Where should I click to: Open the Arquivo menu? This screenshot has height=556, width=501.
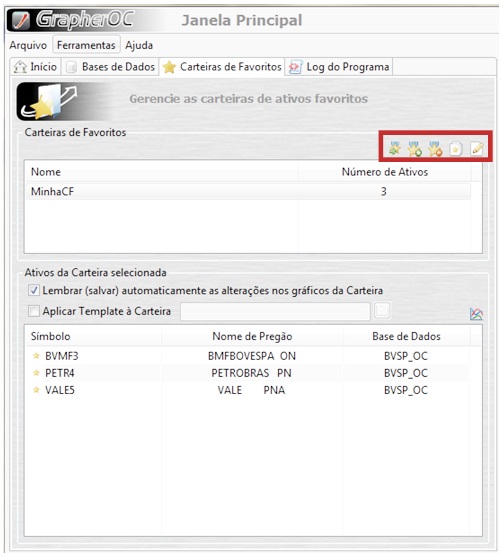[28, 45]
